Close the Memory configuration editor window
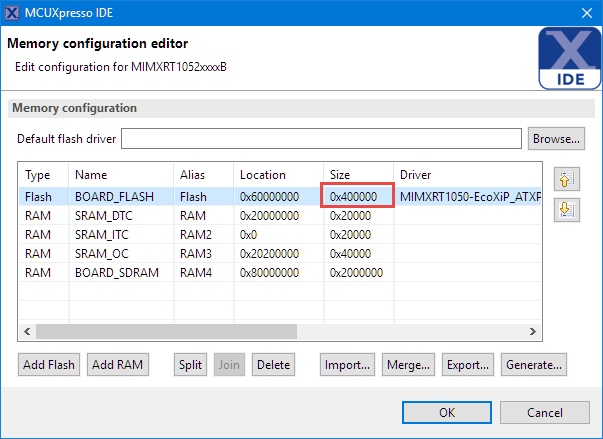The height and width of the screenshot is (439, 603). 585,13
